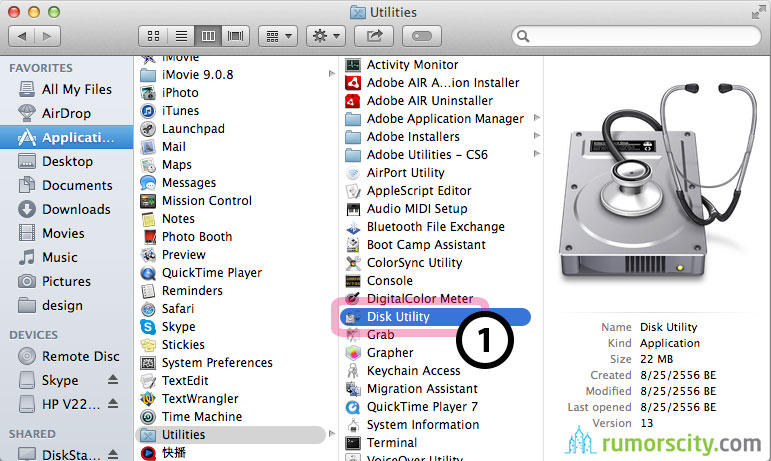This screenshot has height=461, width=771.
Task: Eject the Skype device
Action: [113, 379]
